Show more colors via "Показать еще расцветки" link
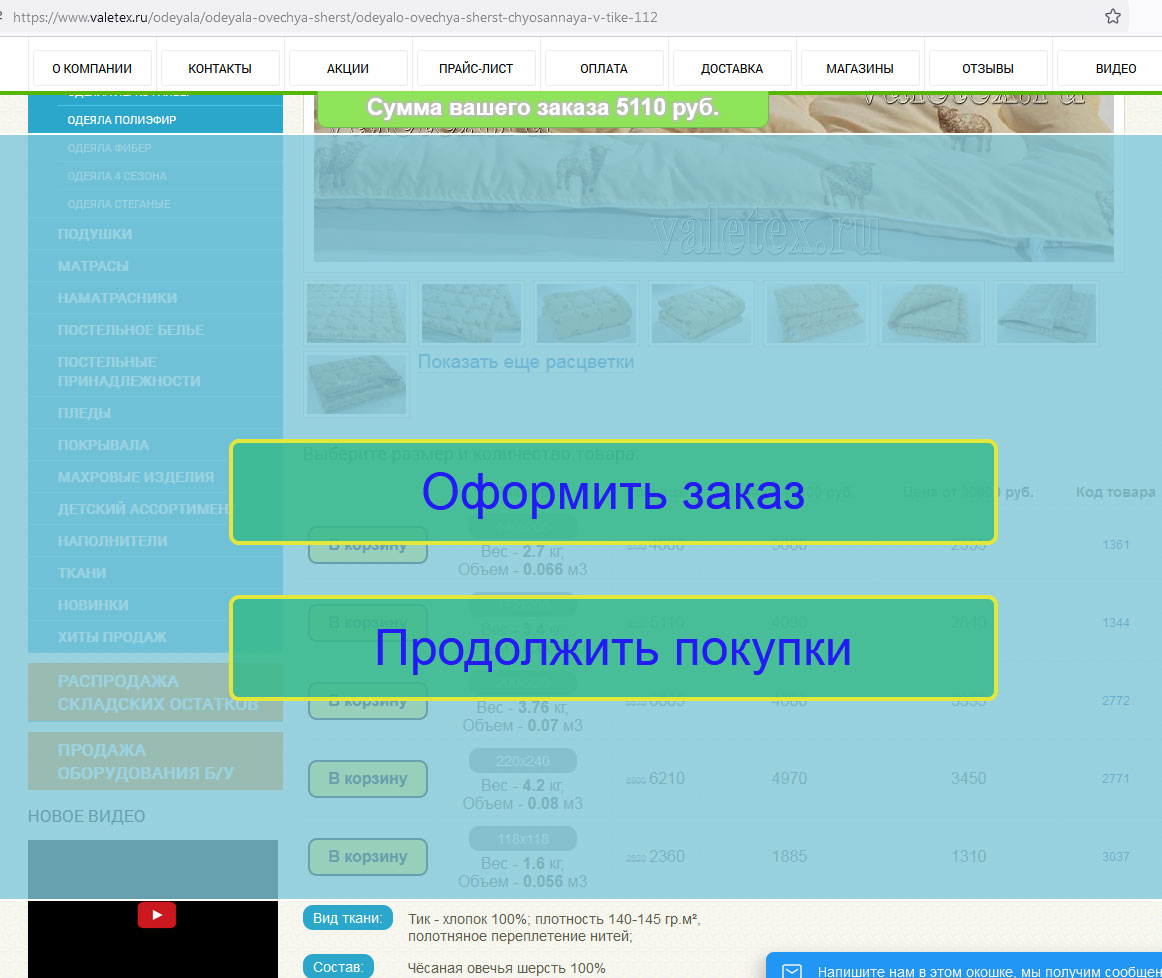Image resolution: width=1162 pixels, height=978 pixels. [x=527, y=361]
